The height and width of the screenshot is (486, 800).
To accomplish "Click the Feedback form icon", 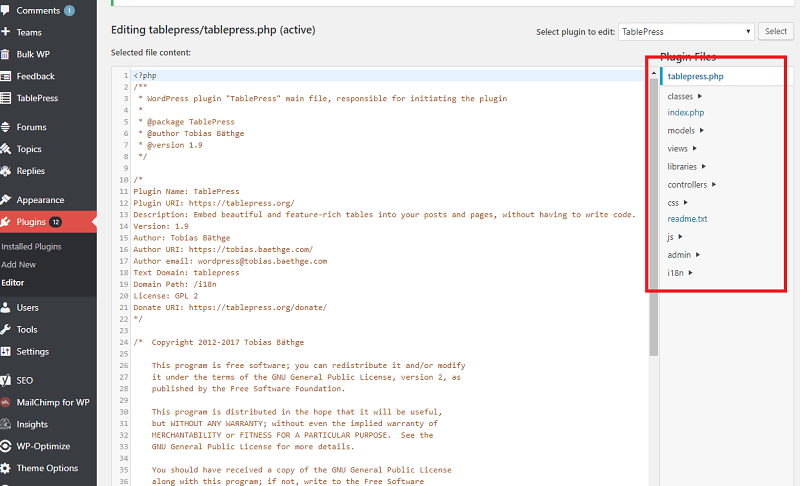I will (x=5, y=76).
